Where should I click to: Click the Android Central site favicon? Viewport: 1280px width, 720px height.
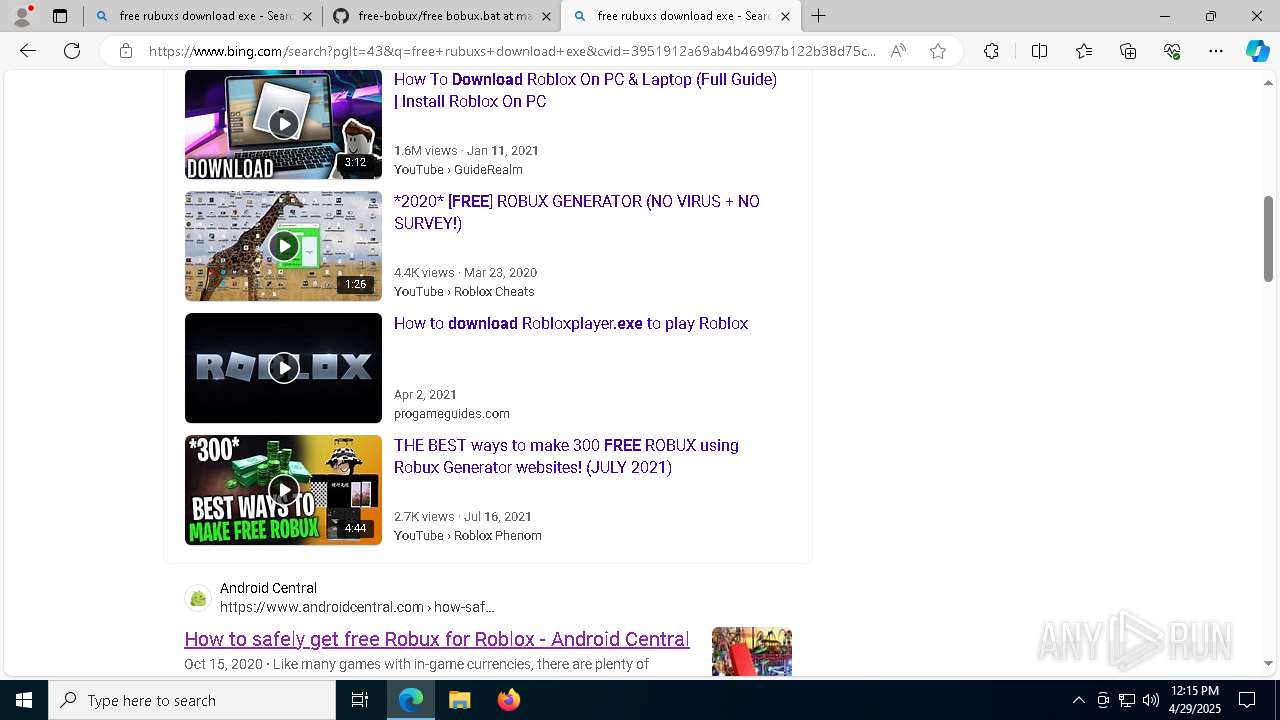pyautogui.click(x=198, y=598)
